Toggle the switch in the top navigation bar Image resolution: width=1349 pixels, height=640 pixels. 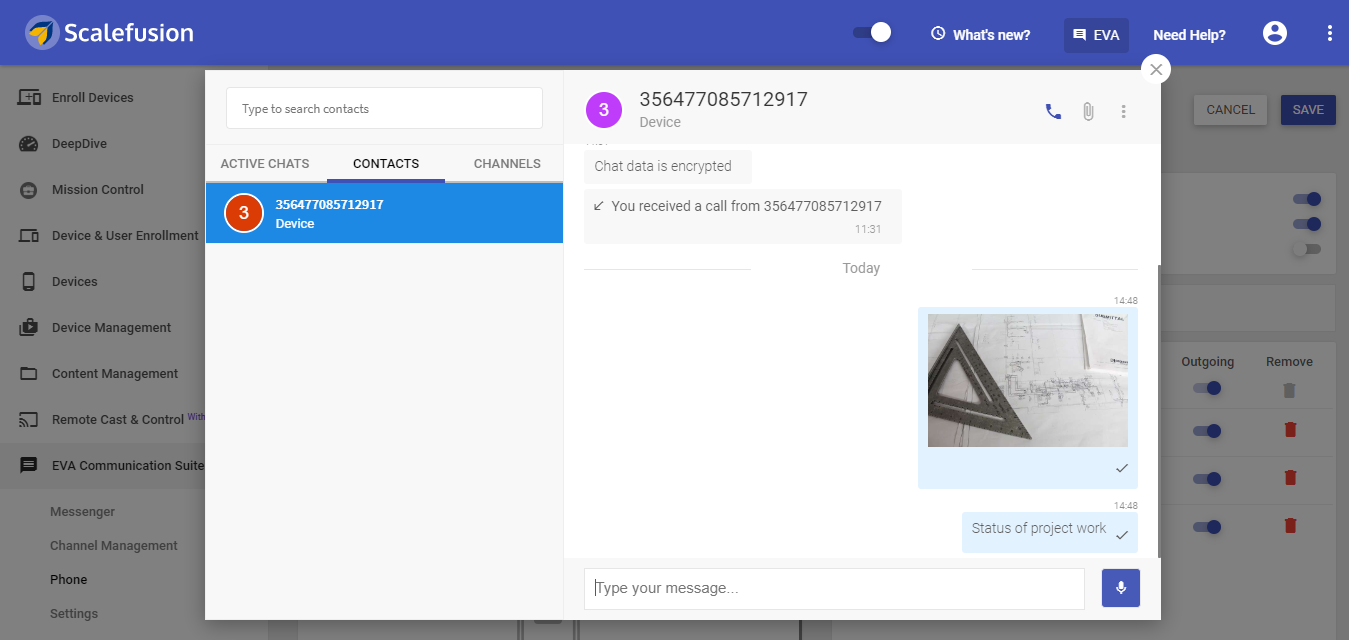[x=870, y=32]
